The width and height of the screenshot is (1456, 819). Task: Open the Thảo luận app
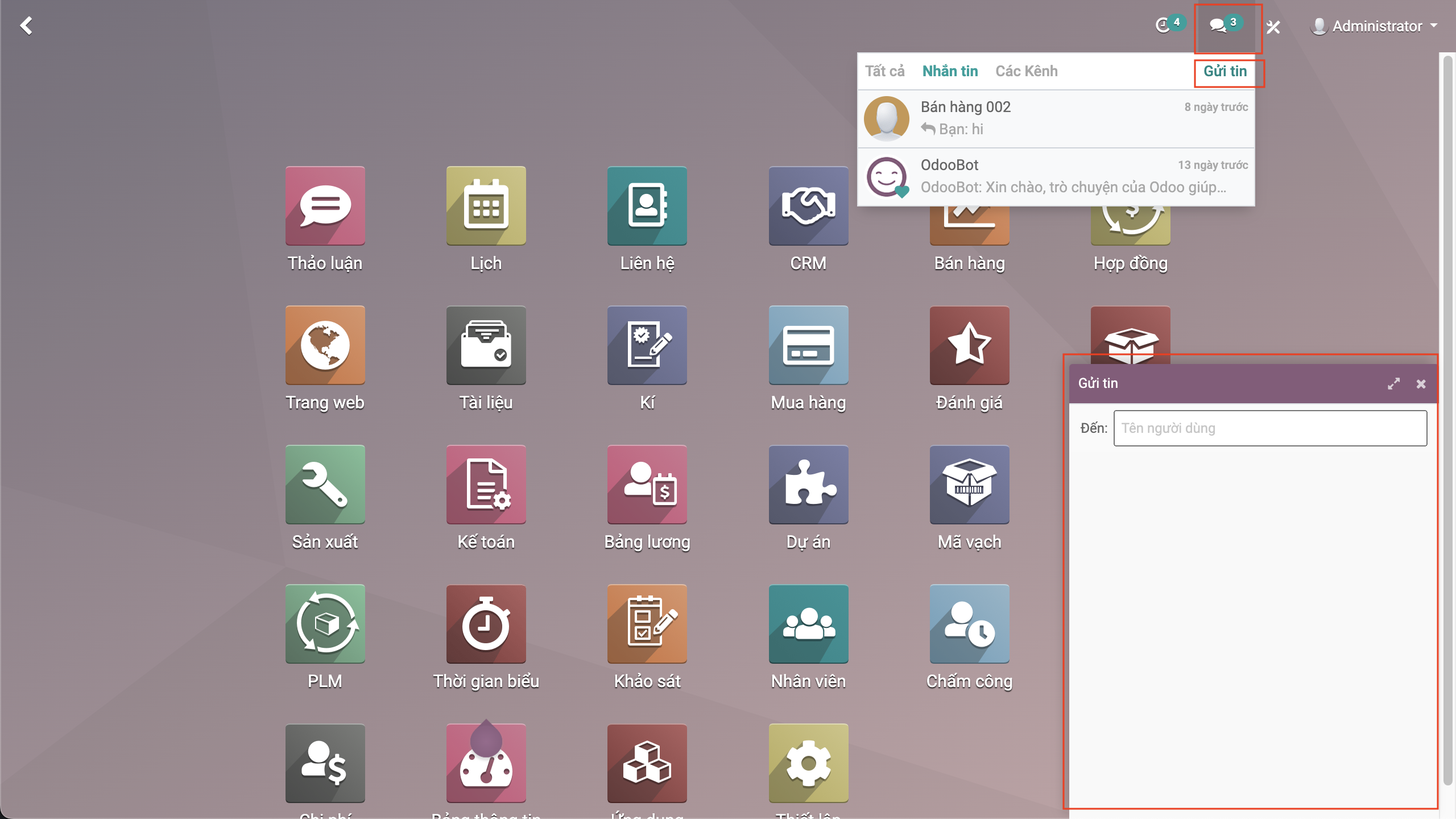325,206
